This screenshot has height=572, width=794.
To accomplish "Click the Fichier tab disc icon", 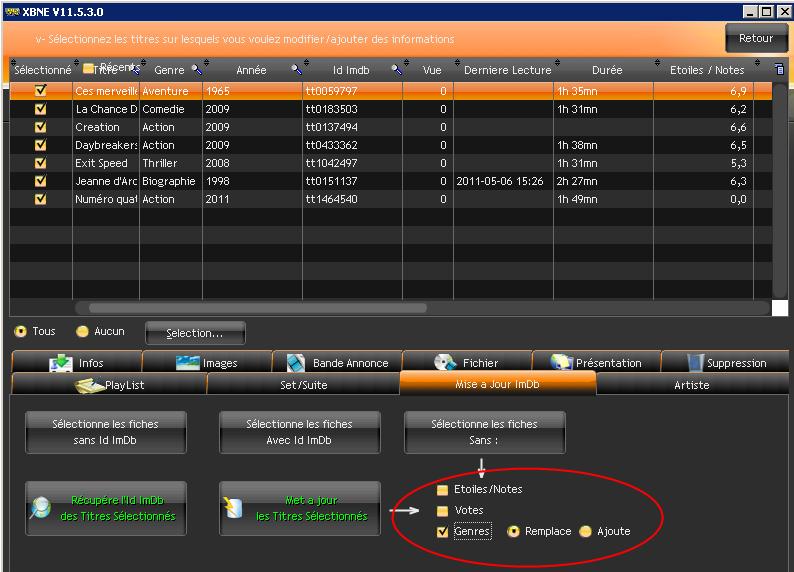I will click(x=445, y=362).
